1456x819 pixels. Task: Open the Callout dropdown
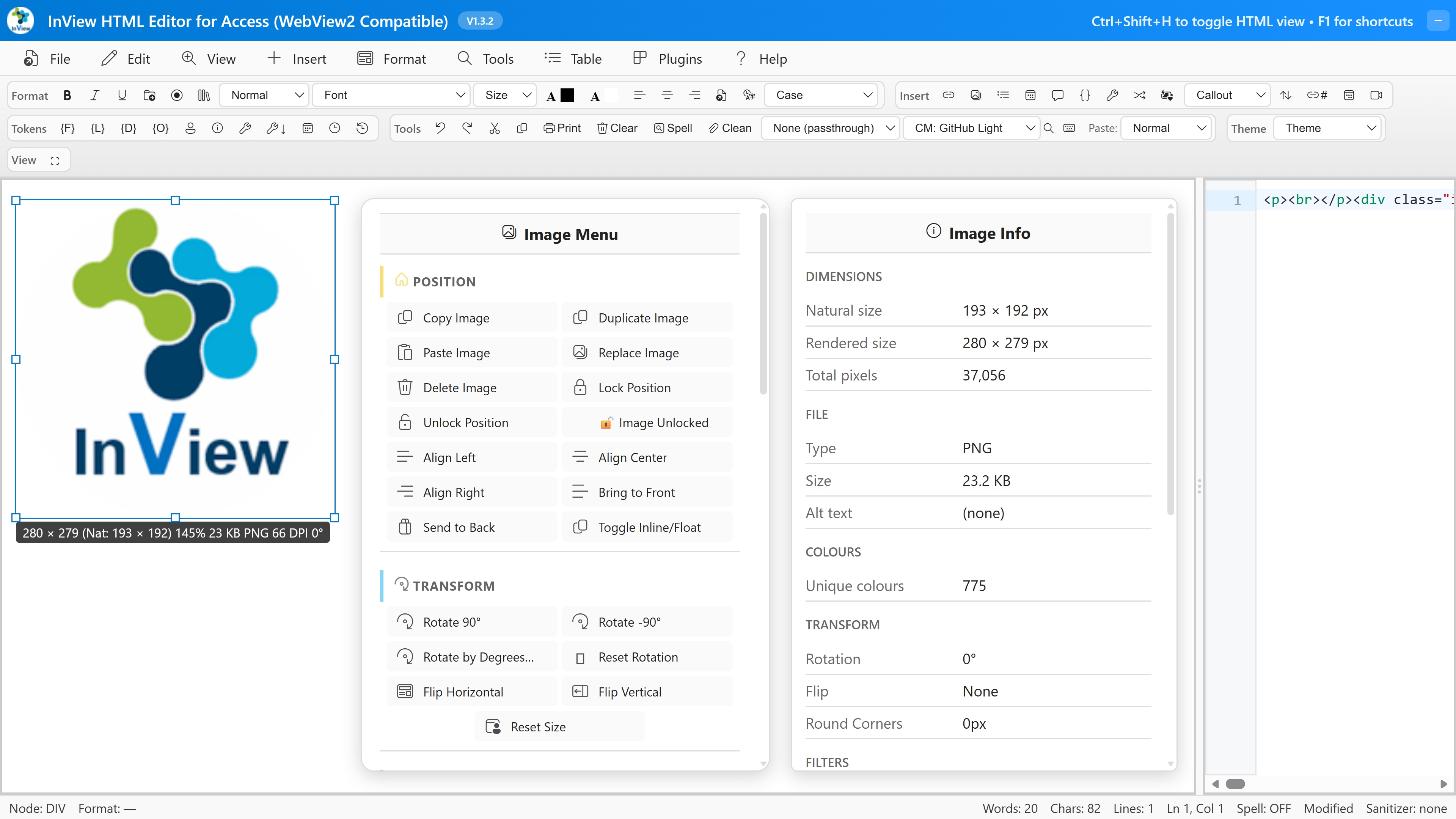1227,95
